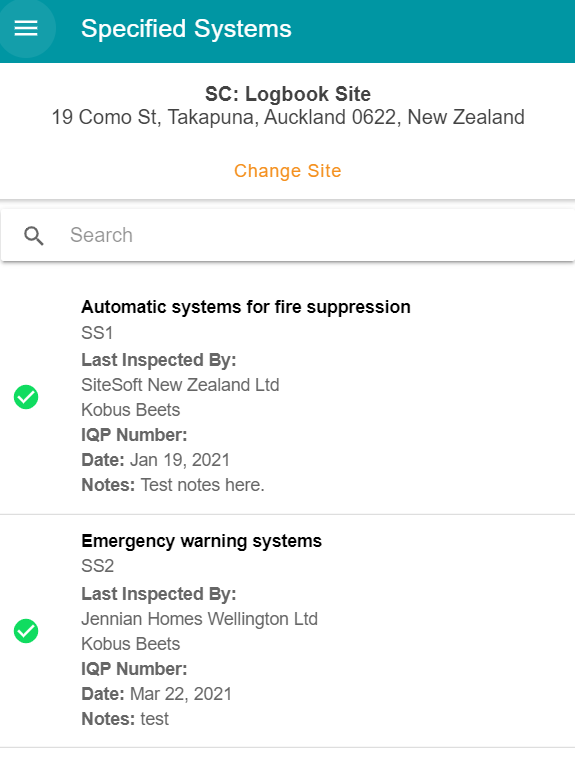This screenshot has height=762, width=575.
Task: Click the Mar 22, 2021 date
Action: tap(181, 694)
